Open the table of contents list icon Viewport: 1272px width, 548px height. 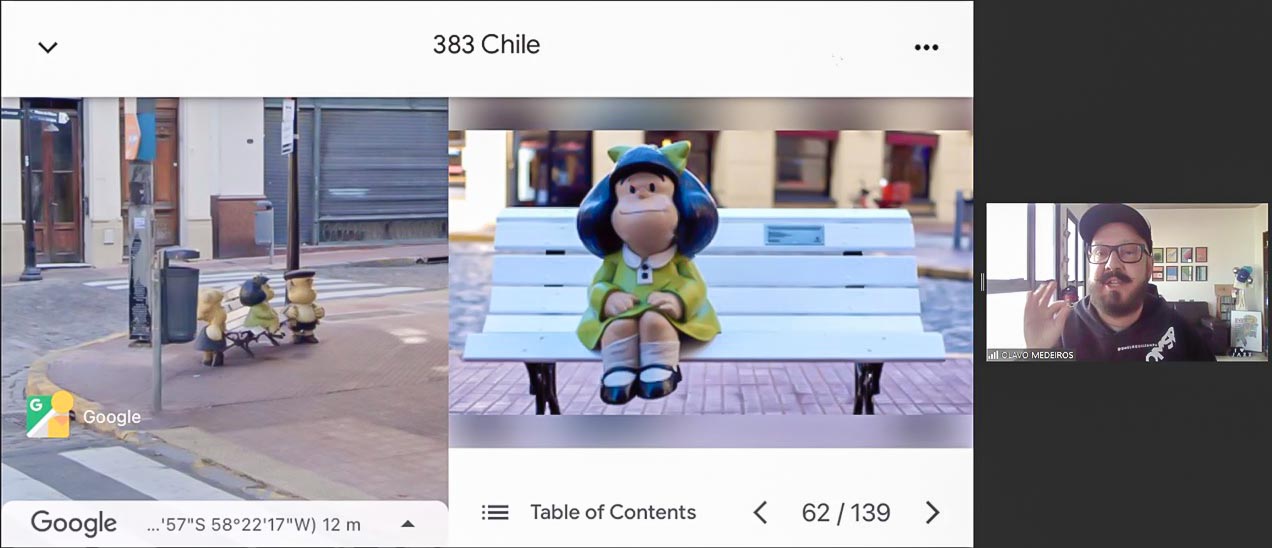point(495,513)
